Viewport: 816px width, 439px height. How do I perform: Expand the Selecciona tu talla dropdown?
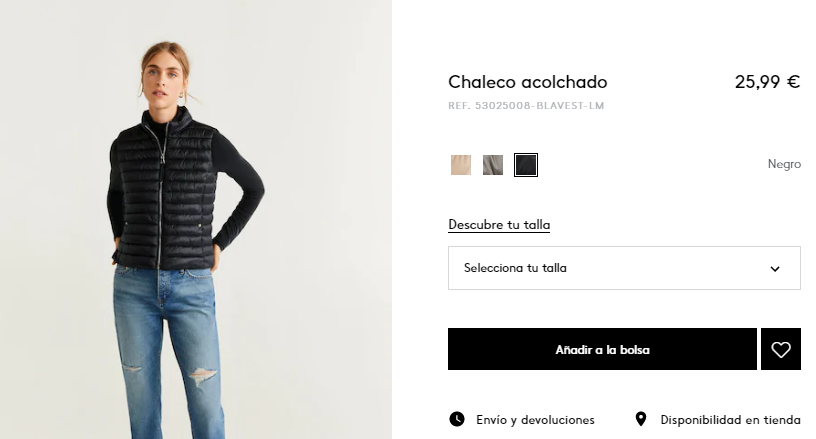click(x=624, y=268)
